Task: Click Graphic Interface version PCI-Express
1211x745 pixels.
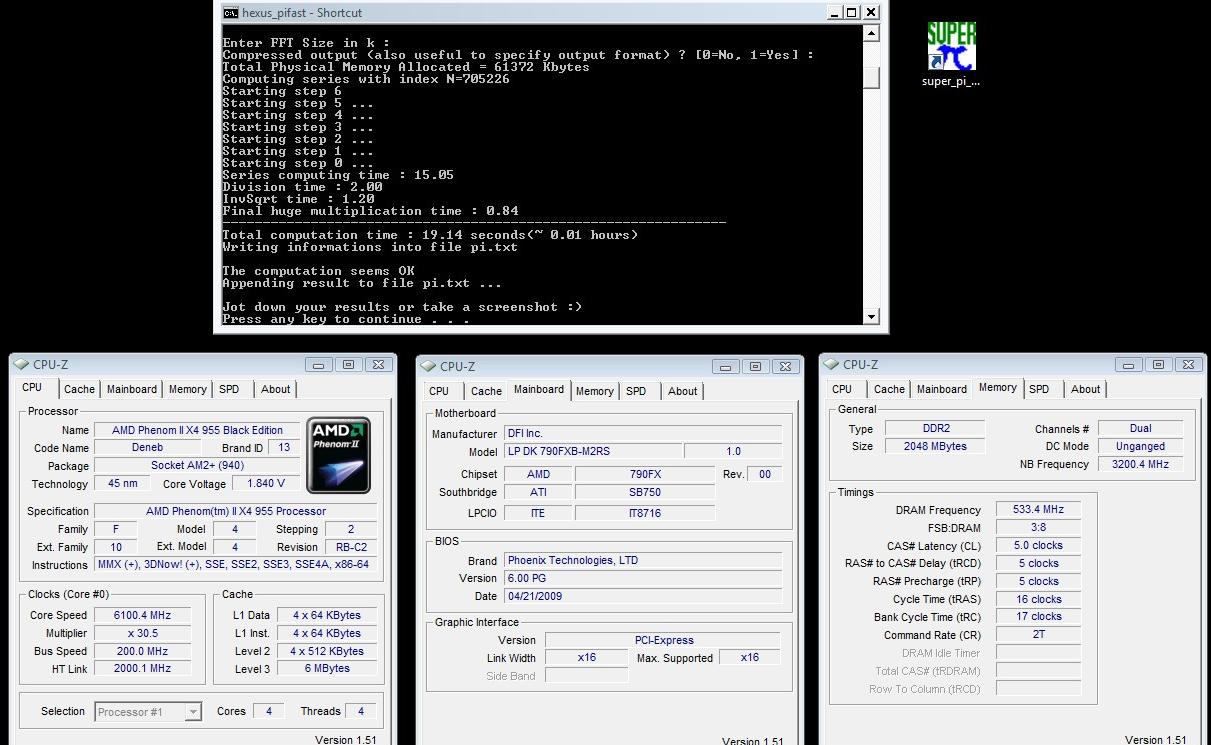Action: point(663,641)
